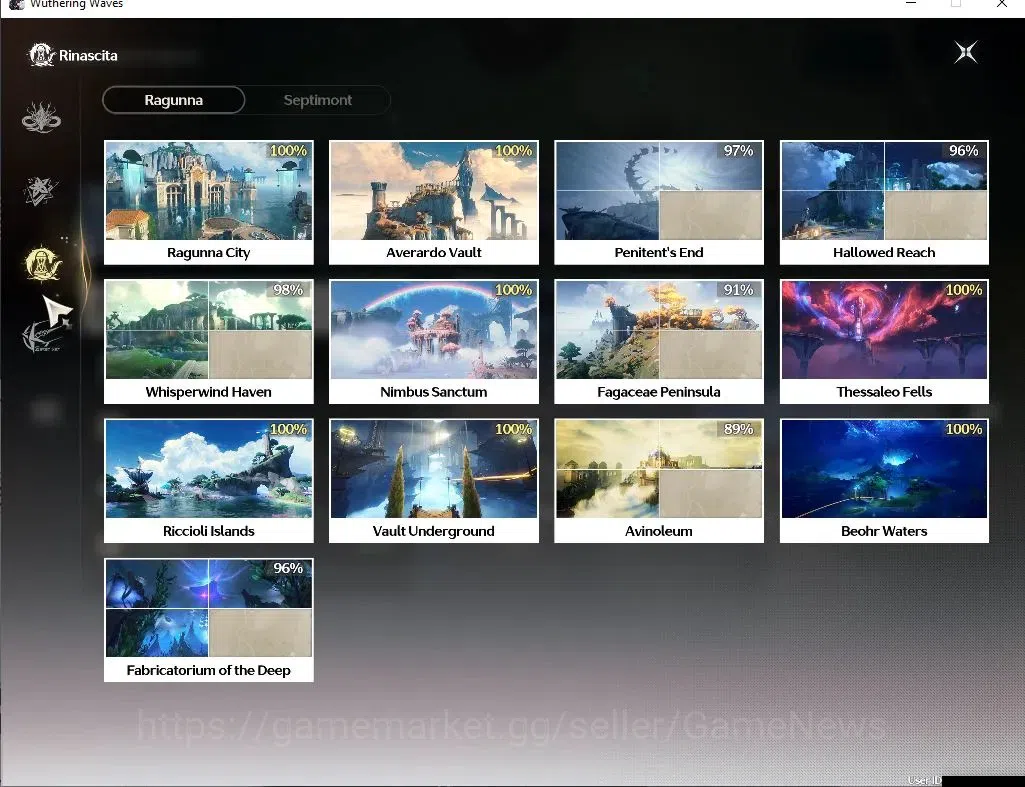Close the exploration panel with the X icon
This screenshot has height=787, width=1025.
click(x=966, y=52)
